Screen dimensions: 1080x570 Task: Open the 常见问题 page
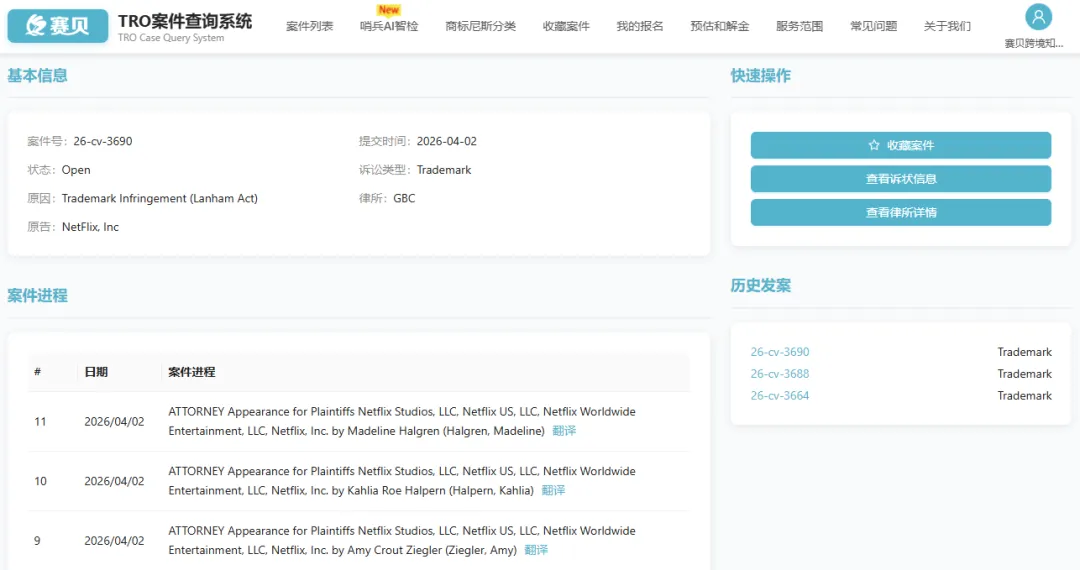(x=873, y=26)
